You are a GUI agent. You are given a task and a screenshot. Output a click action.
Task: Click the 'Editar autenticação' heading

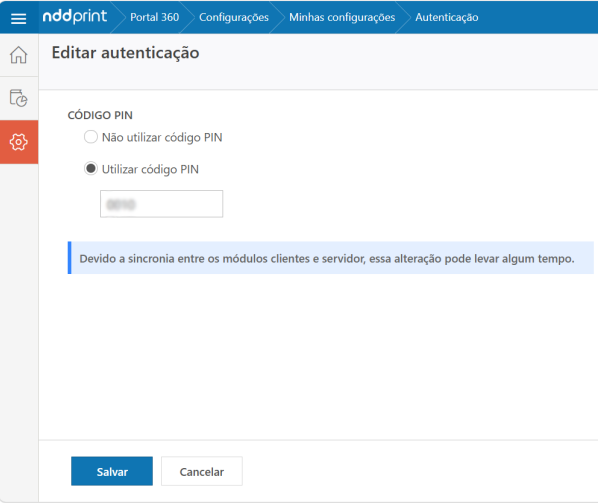pyautogui.click(x=125, y=53)
